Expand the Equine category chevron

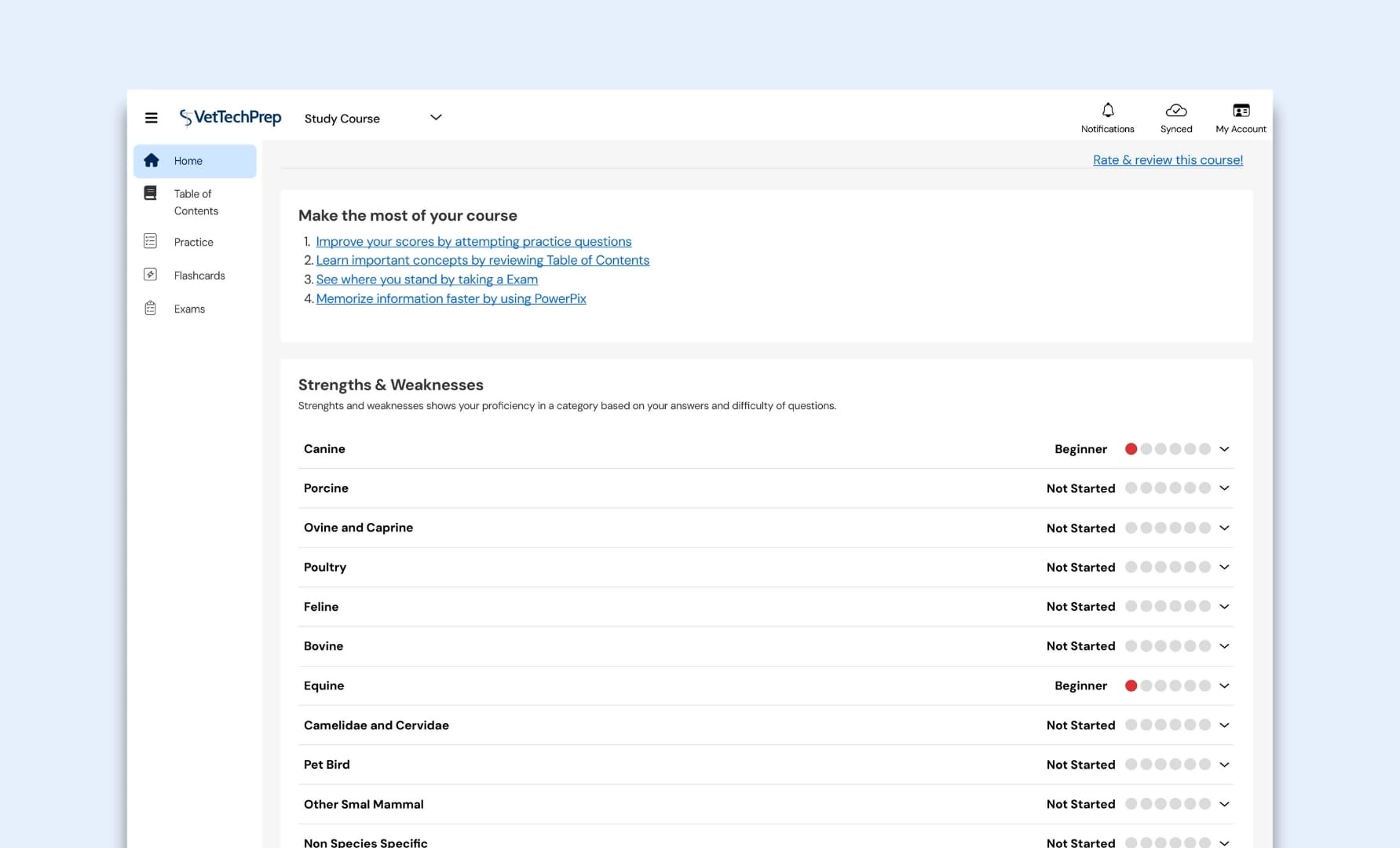coord(1224,686)
